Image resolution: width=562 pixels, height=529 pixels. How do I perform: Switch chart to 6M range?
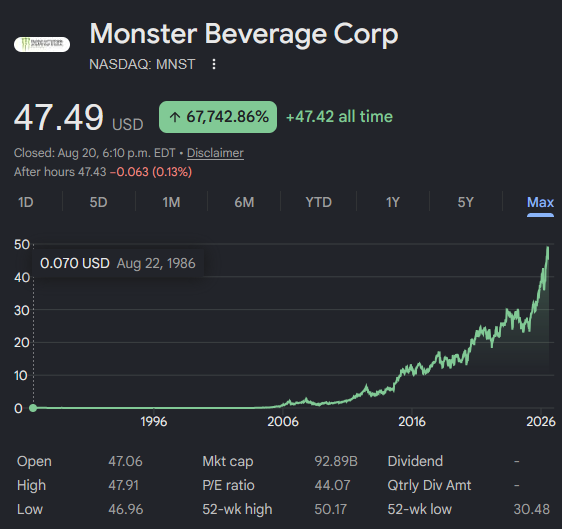click(x=244, y=202)
